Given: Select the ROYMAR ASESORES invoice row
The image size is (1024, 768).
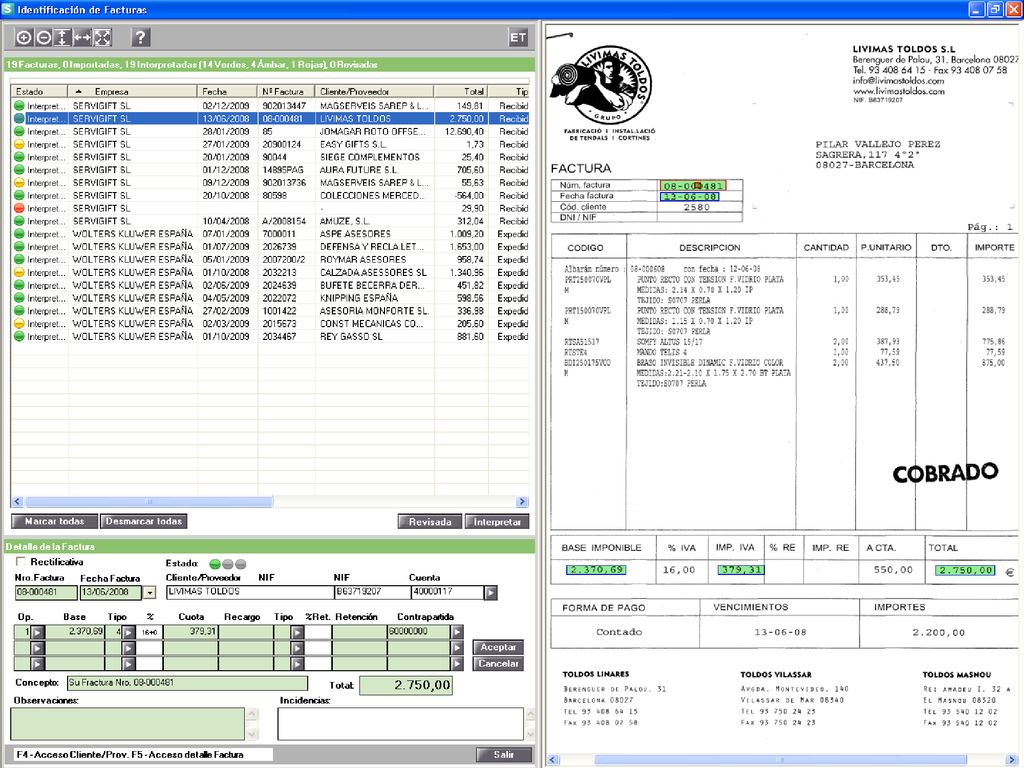Looking at the screenshot, I should 270,259.
